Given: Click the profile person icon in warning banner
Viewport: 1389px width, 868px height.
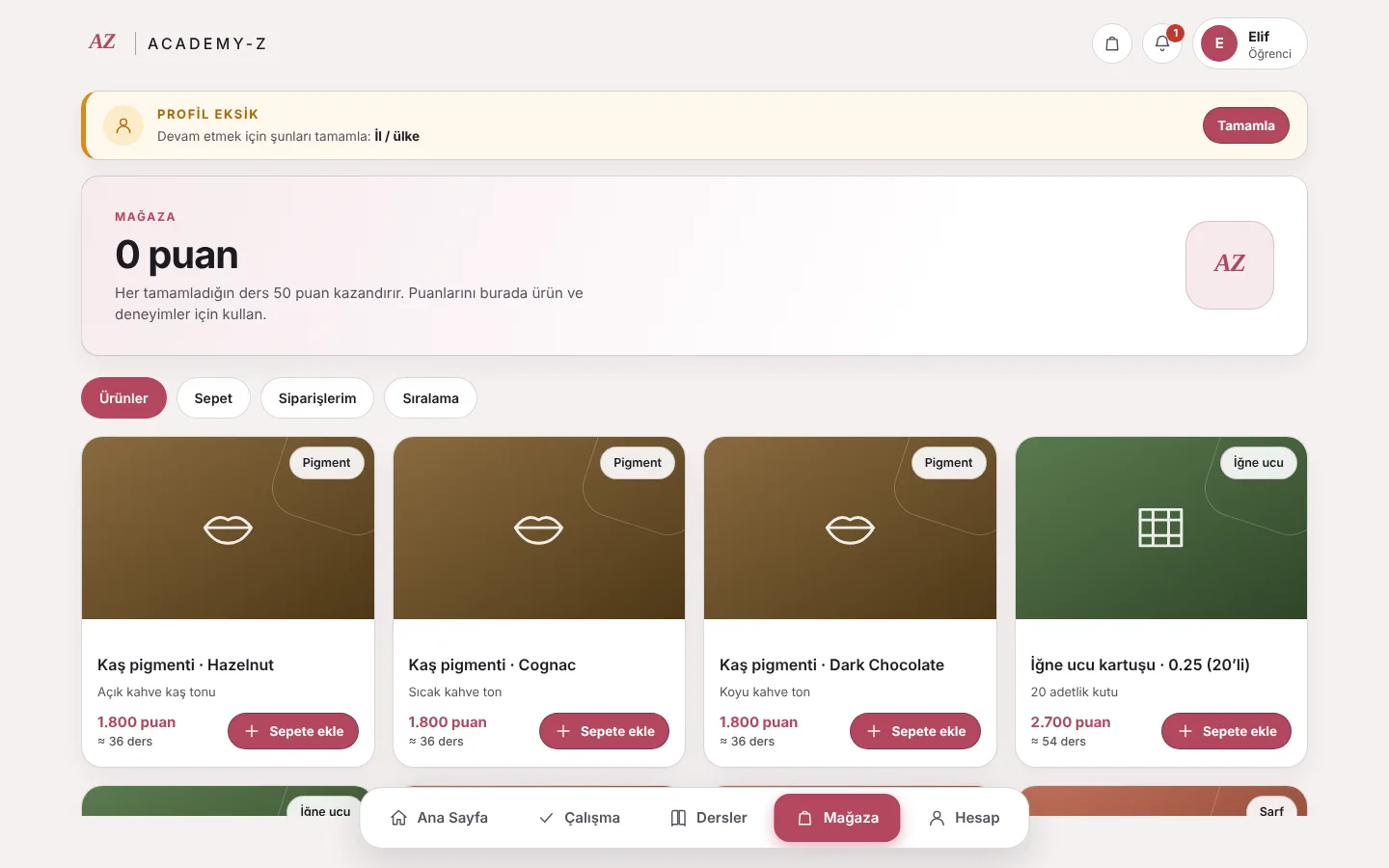Looking at the screenshot, I should 123,125.
